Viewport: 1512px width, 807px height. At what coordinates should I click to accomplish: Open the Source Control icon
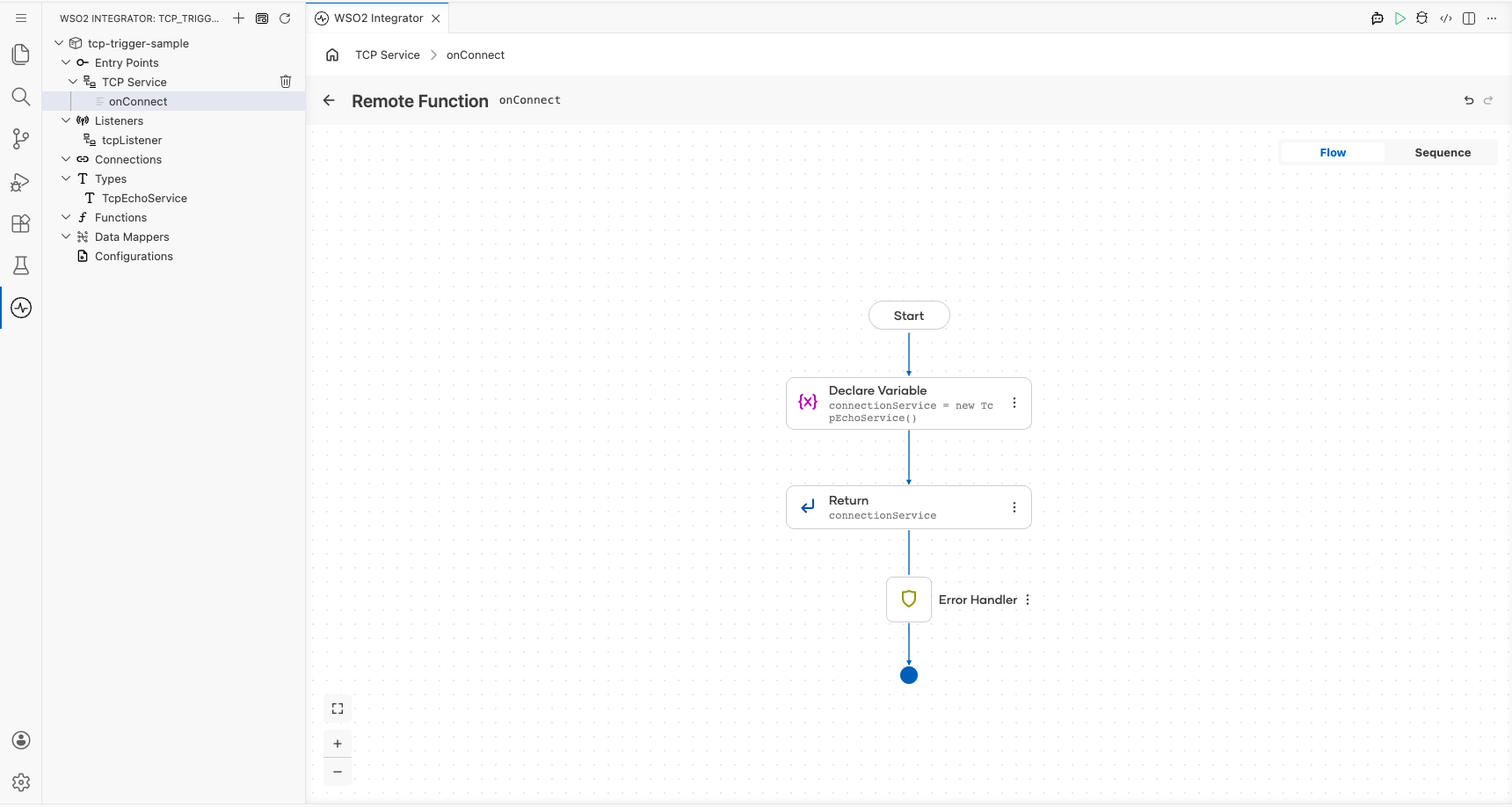pyautogui.click(x=21, y=139)
